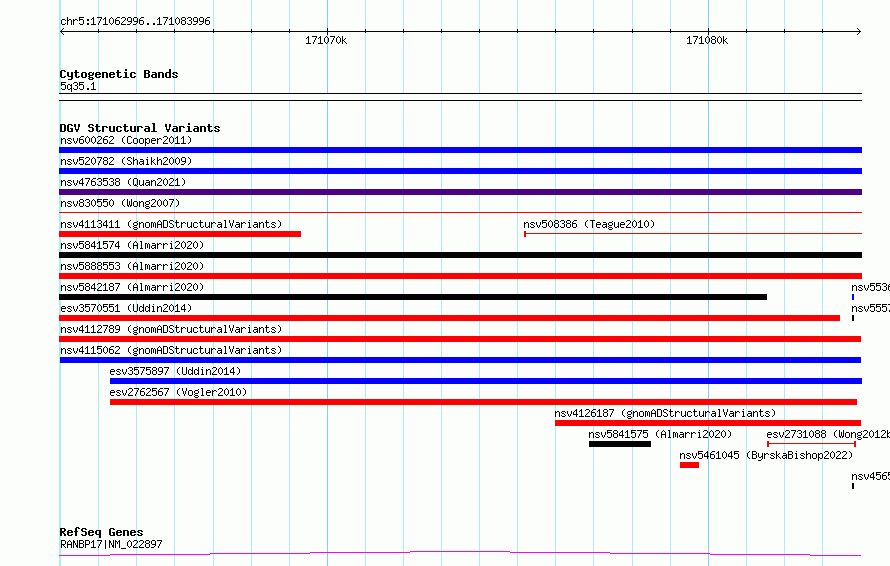The height and width of the screenshot is (566, 890).
Task: Select the esv3575897 (Uddin2014) label
Action: click(175, 371)
